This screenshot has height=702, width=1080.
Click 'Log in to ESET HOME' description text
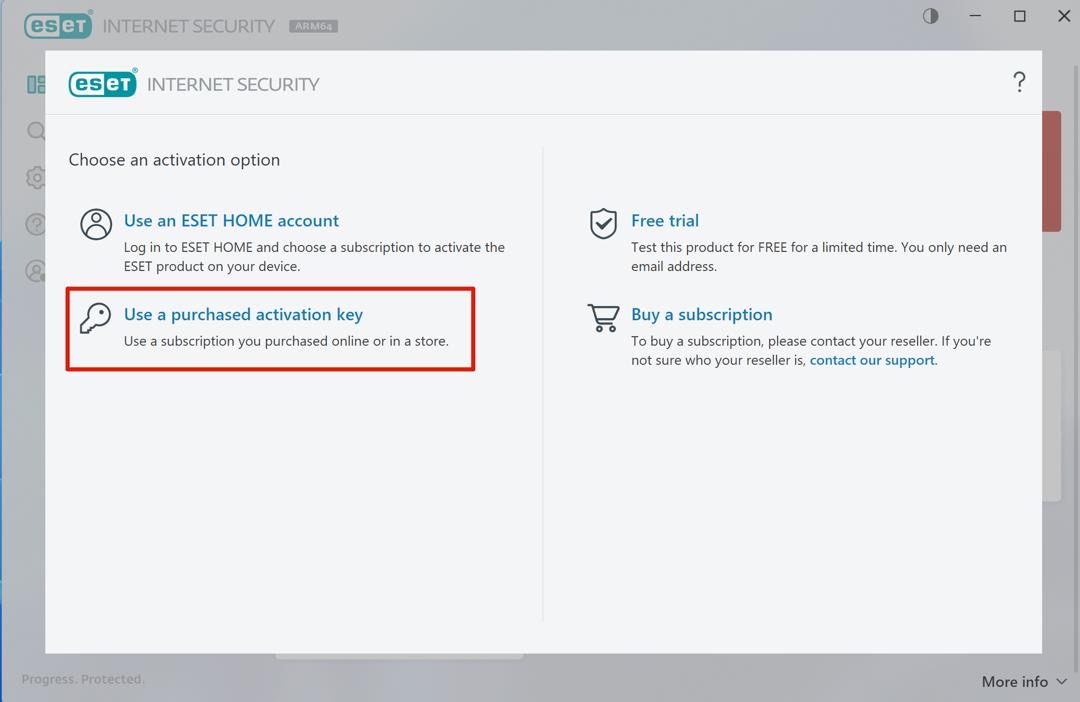point(314,256)
